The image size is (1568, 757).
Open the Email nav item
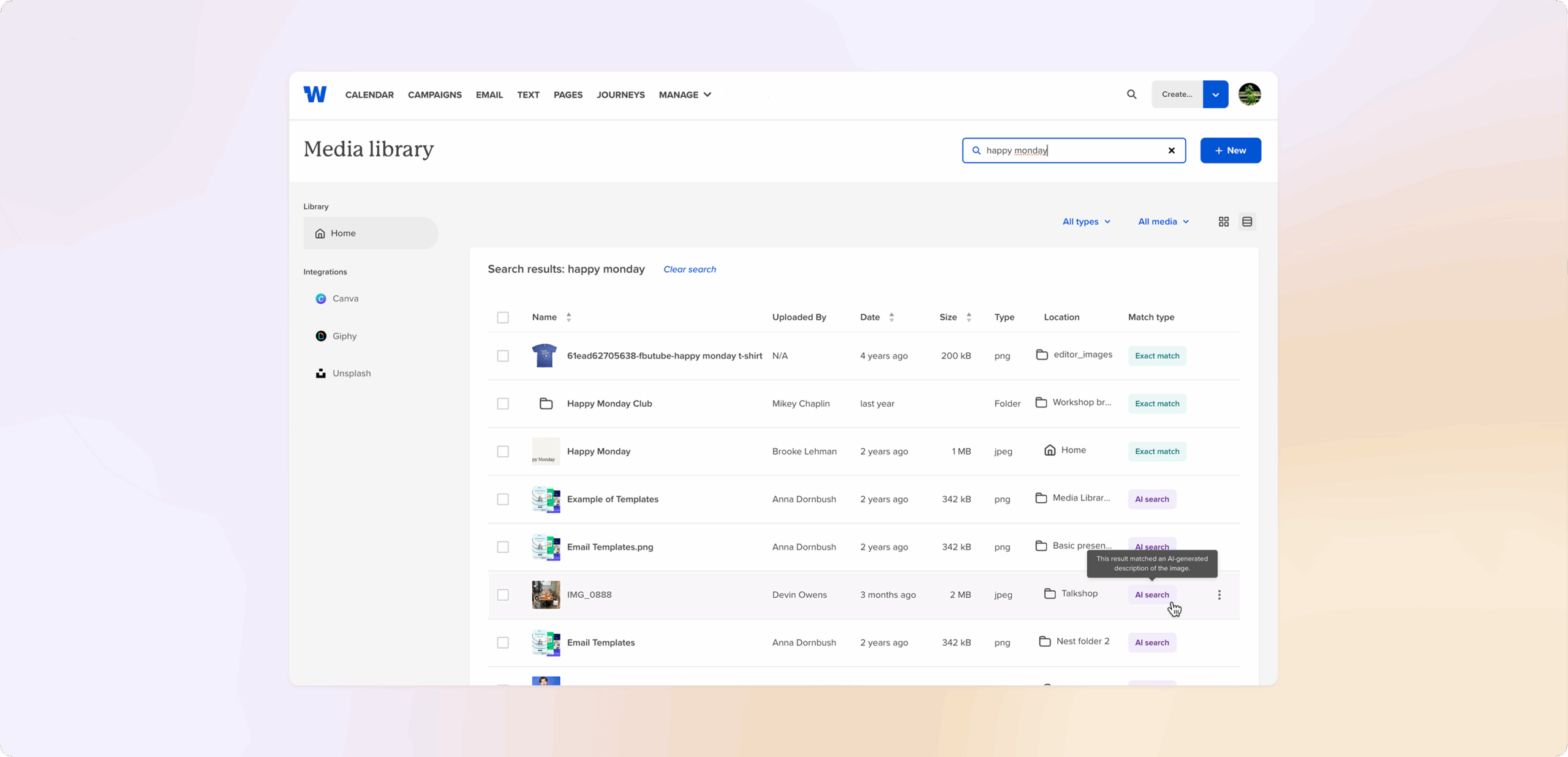pos(489,95)
